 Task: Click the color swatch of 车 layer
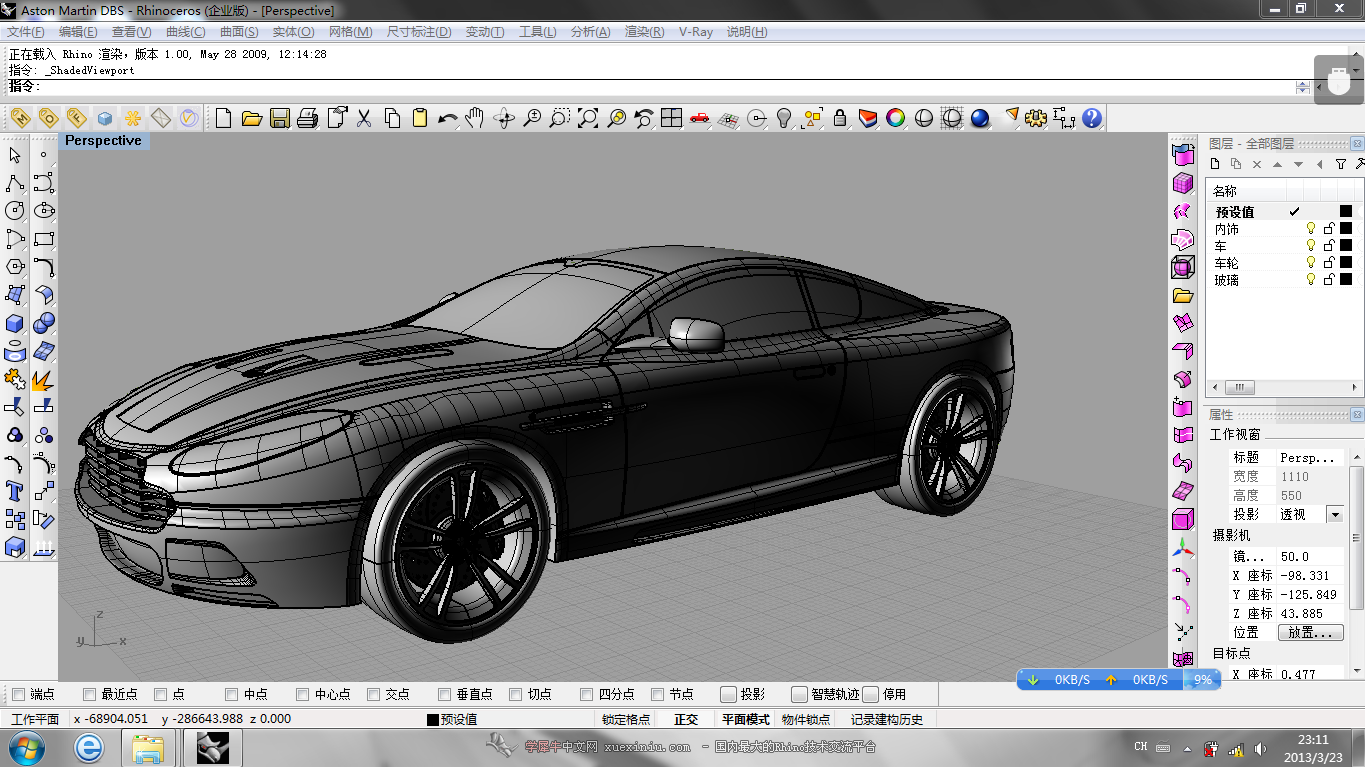click(1346, 246)
